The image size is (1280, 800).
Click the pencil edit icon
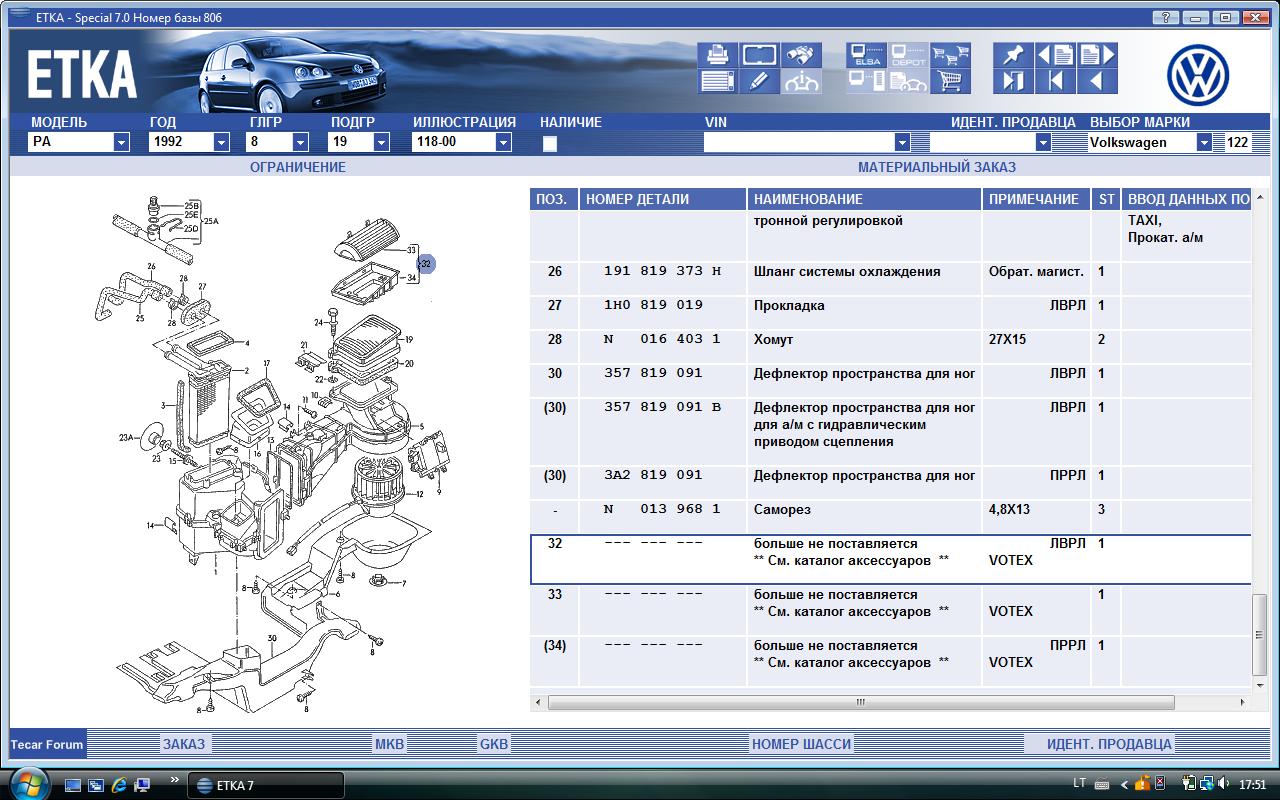click(x=760, y=82)
